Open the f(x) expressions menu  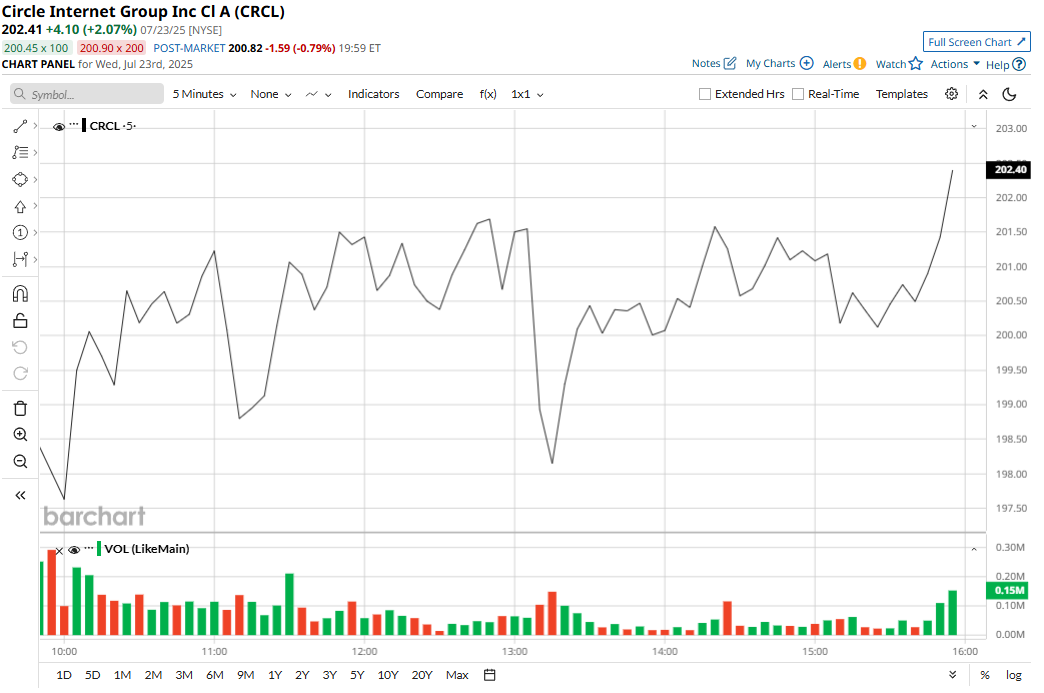coord(488,95)
